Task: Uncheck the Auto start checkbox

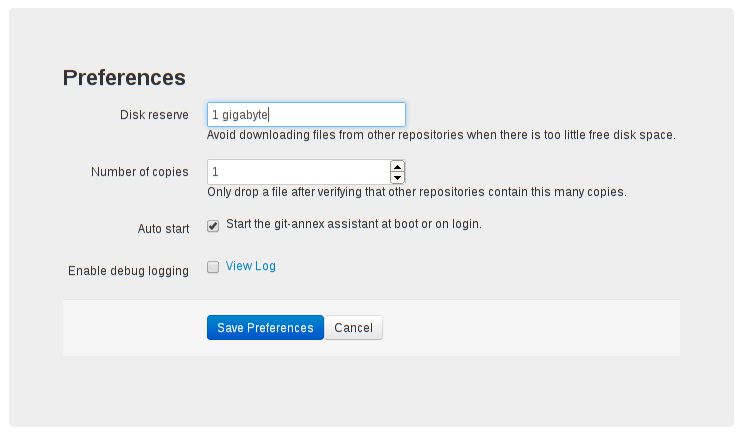Action: pos(213,226)
